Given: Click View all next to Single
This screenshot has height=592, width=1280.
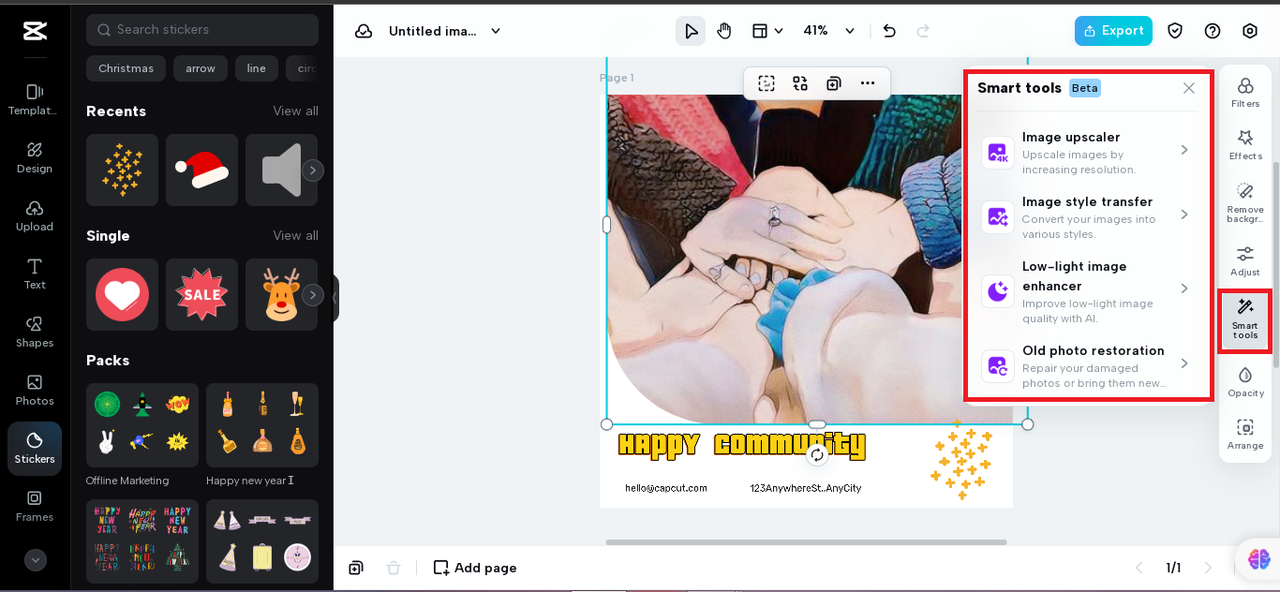Looking at the screenshot, I should (296, 236).
